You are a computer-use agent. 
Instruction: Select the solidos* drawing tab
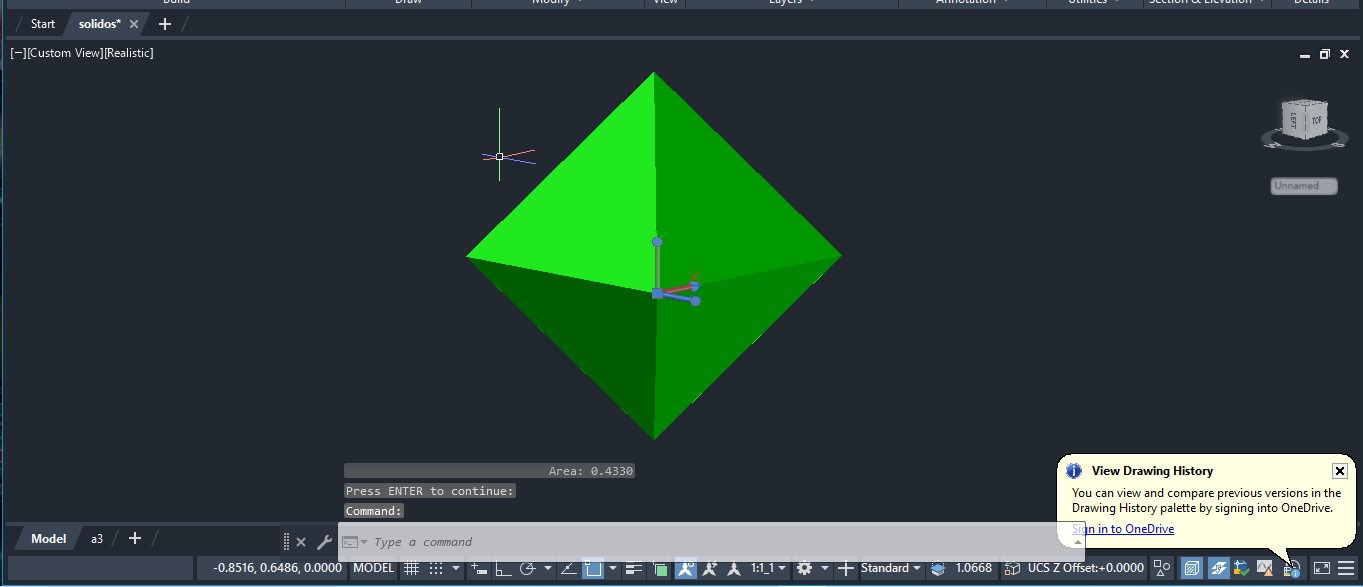pyautogui.click(x=99, y=24)
